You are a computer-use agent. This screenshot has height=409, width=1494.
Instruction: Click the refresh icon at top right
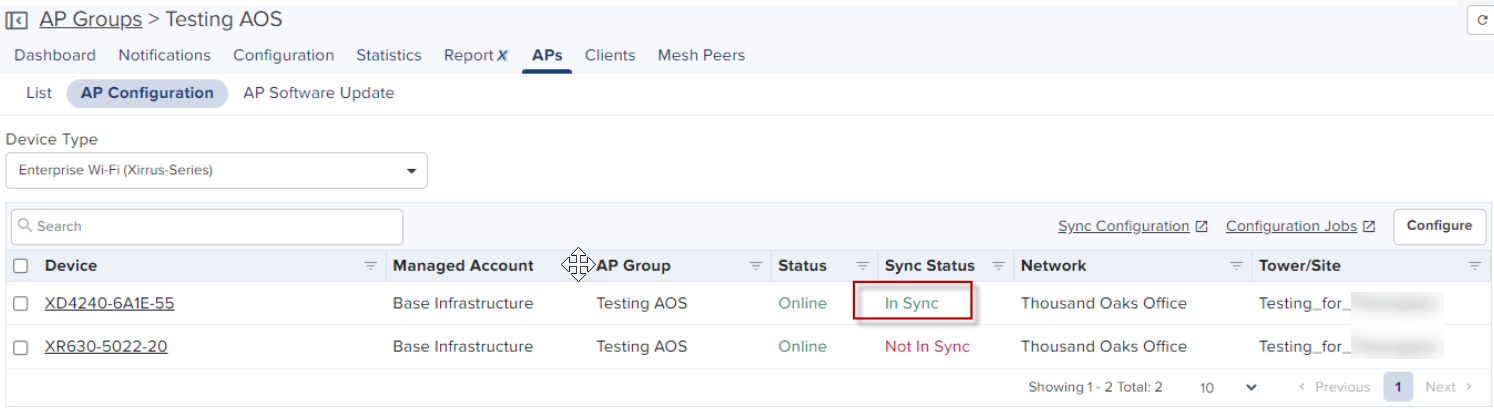(1482, 20)
